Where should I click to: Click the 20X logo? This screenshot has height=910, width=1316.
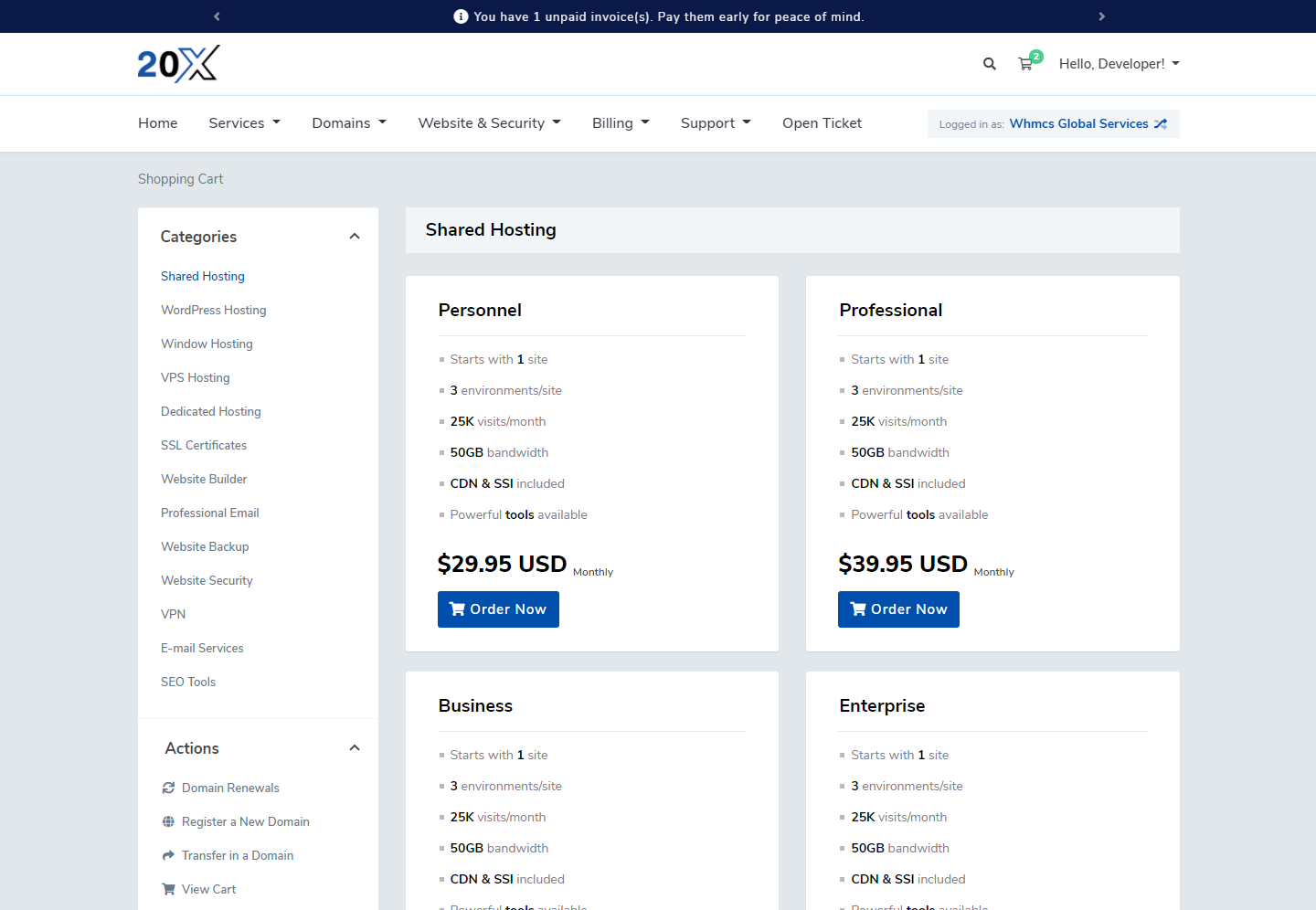click(178, 64)
